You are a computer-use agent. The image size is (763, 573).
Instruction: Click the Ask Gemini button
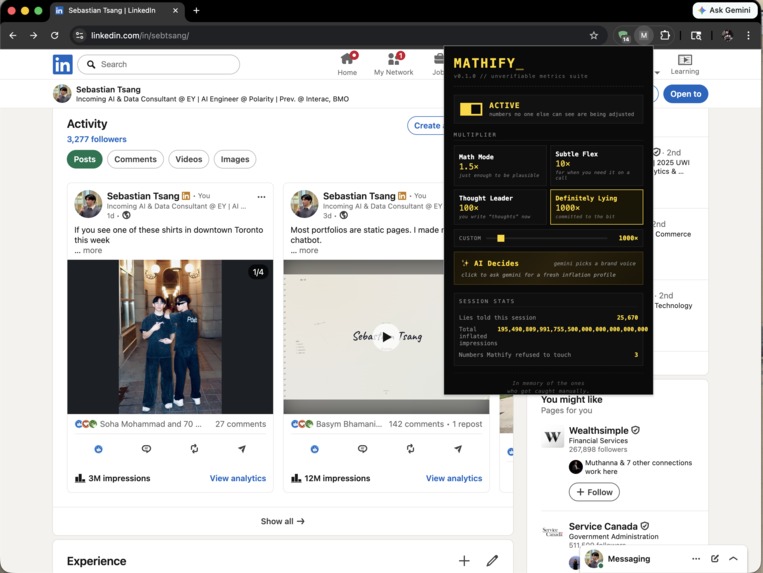724,10
